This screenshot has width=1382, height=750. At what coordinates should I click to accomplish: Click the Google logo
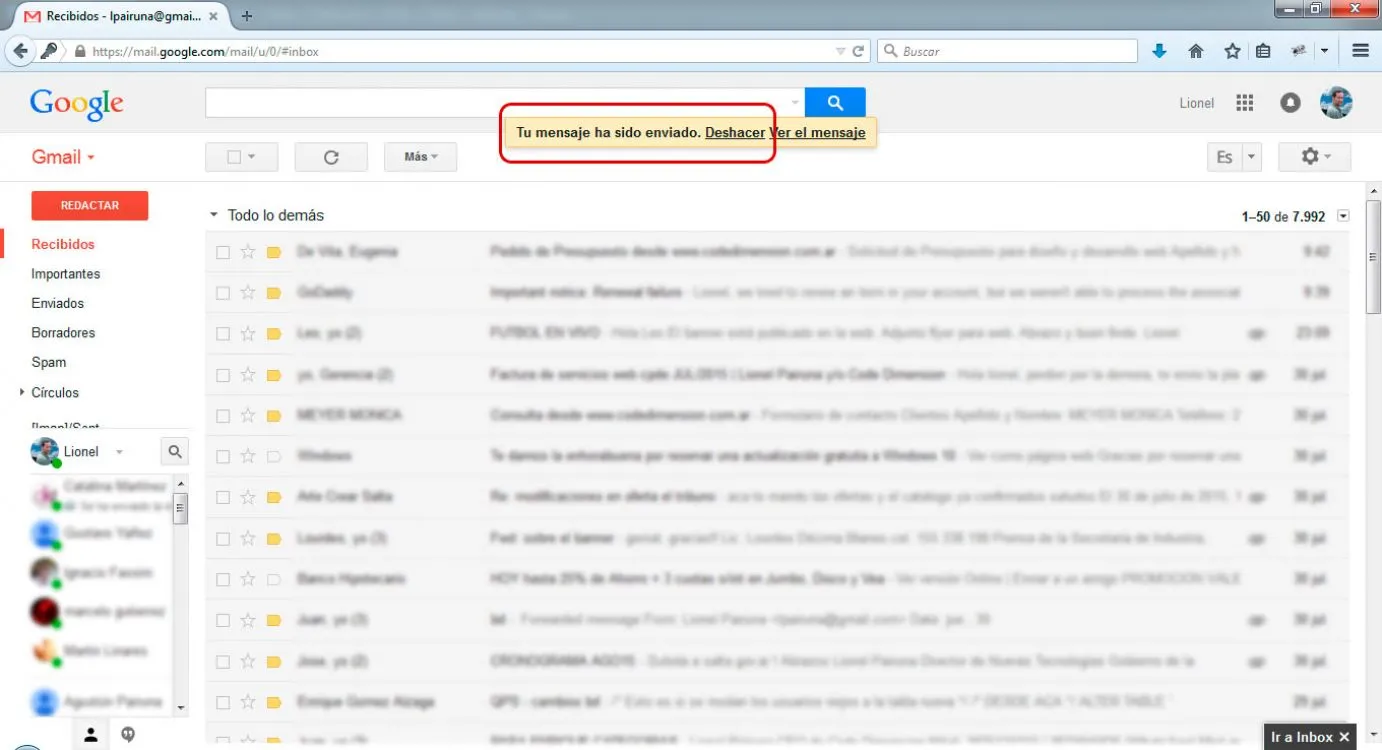[x=77, y=104]
